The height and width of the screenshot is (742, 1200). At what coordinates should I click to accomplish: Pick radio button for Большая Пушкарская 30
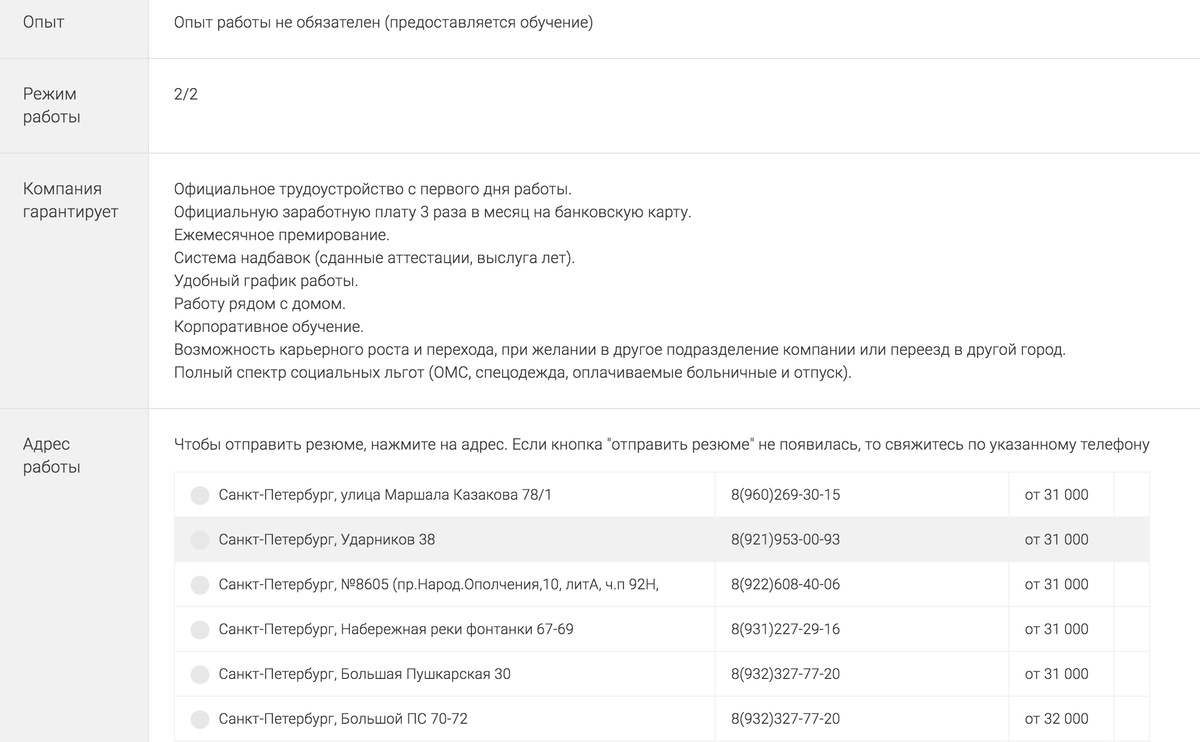200,675
